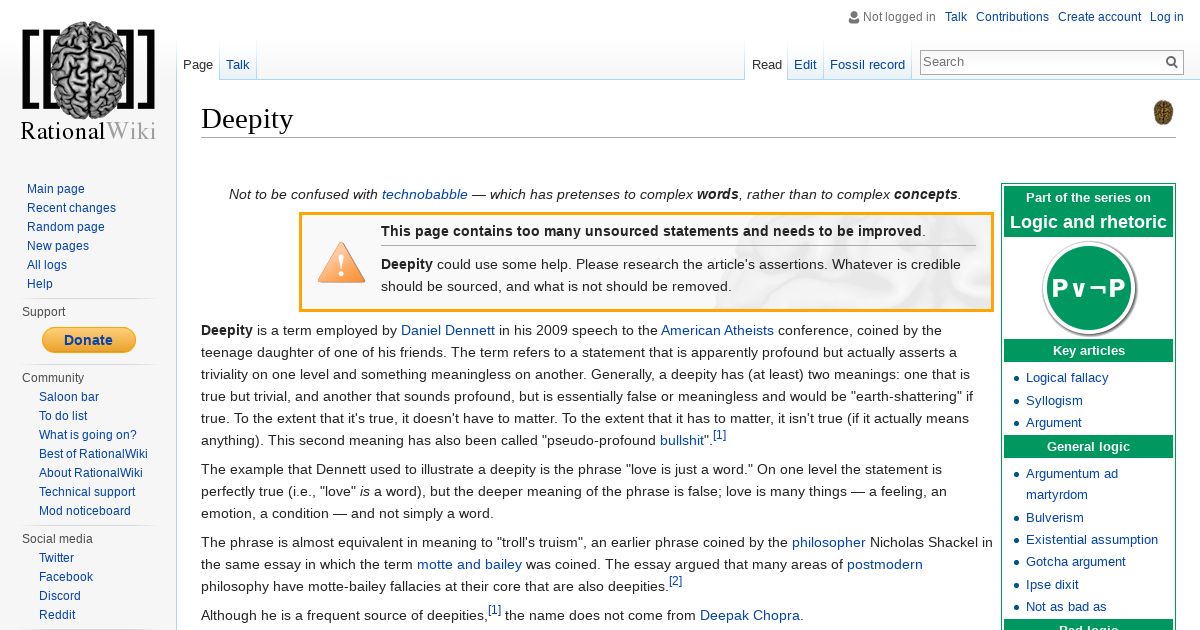Screen dimensions: 1200x630
Task: Click the Deepity page heading
Action: [247, 118]
